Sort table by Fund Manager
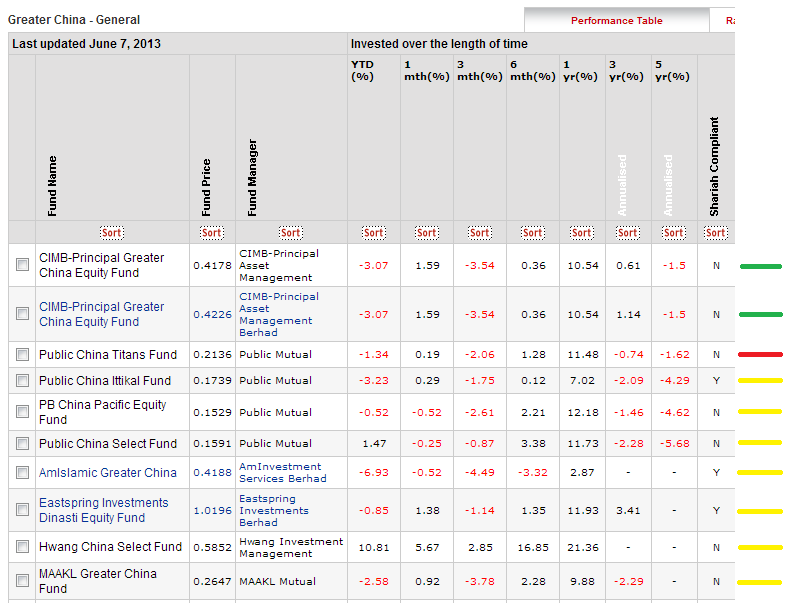 tap(291, 233)
